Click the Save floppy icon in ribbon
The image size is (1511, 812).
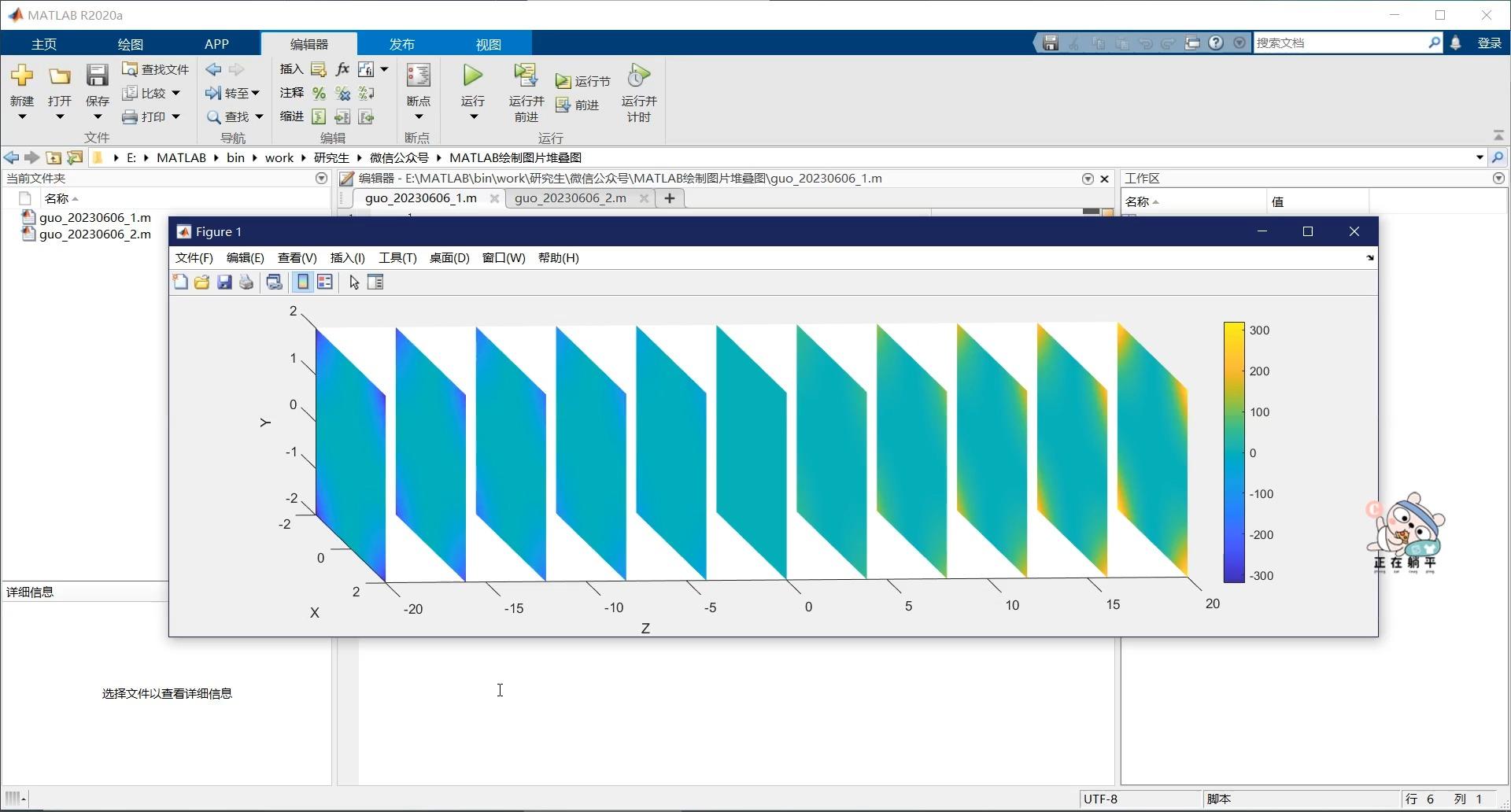click(98, 76)
